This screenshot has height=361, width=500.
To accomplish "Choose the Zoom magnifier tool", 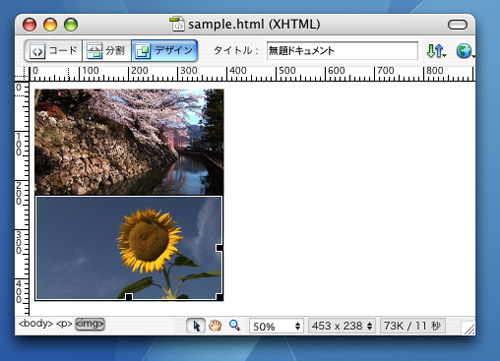I will [235, 325].
